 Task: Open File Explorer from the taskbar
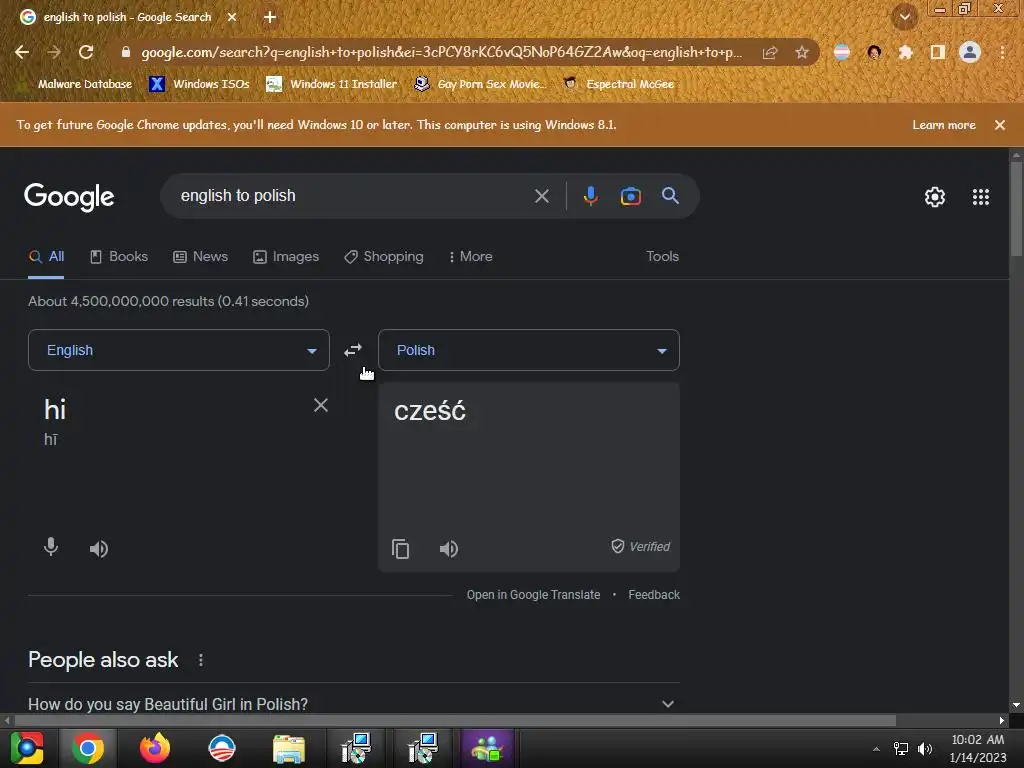289,748
